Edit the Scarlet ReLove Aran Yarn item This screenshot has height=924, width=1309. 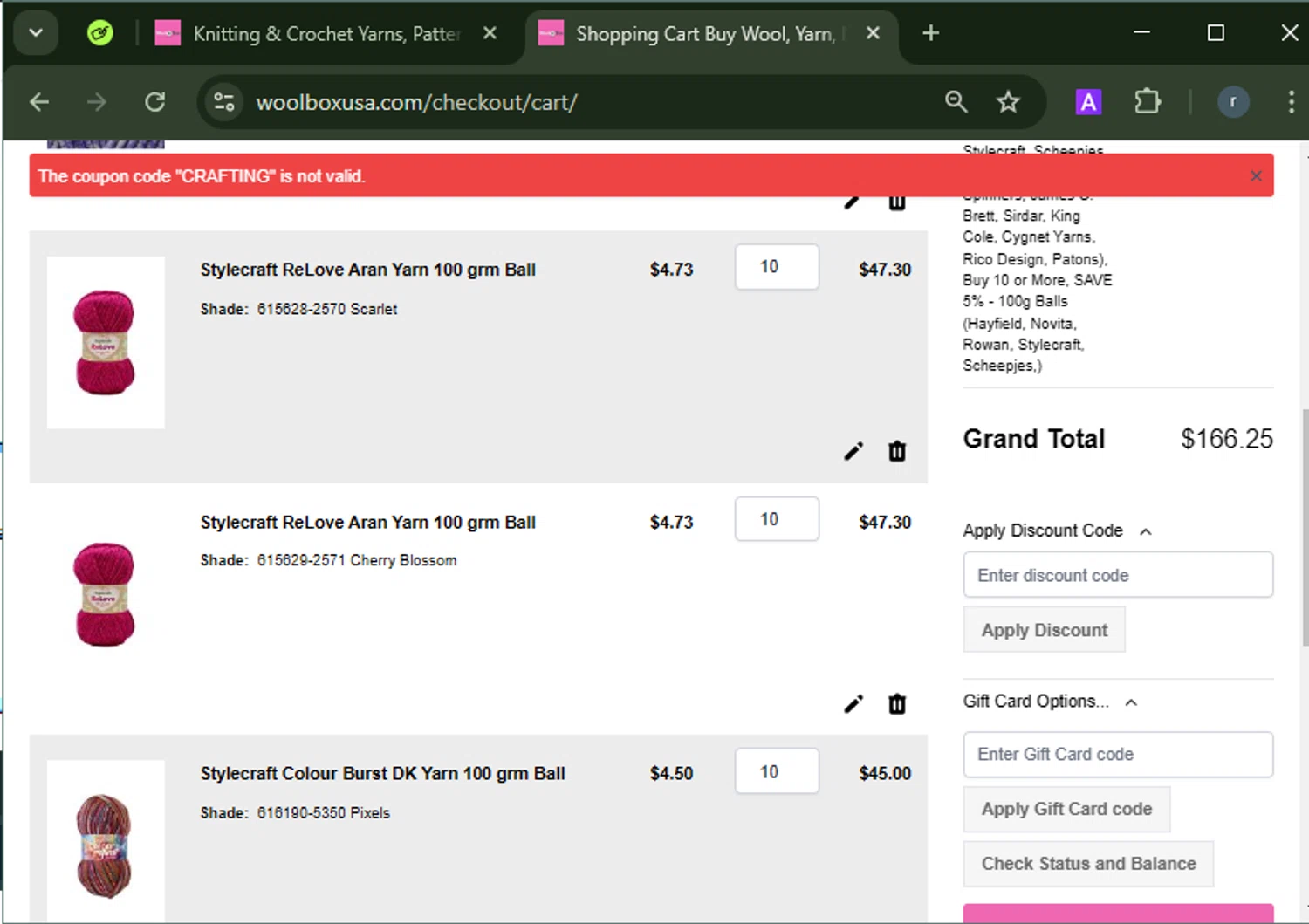point(853,451)
